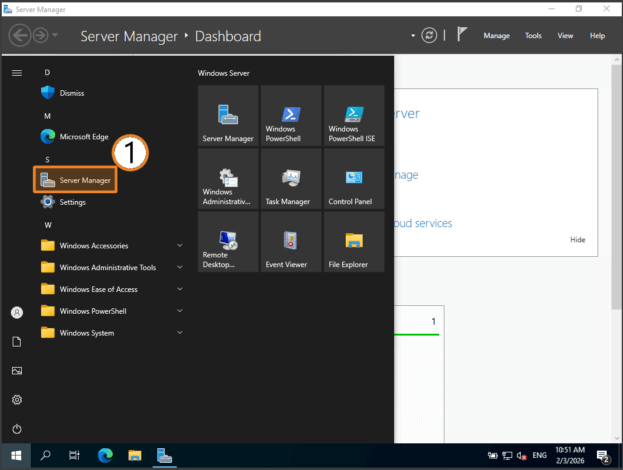The image size is (623, 470).
Task: Open the dropdown arrow beside Refresh
Action: pos(413,36)
